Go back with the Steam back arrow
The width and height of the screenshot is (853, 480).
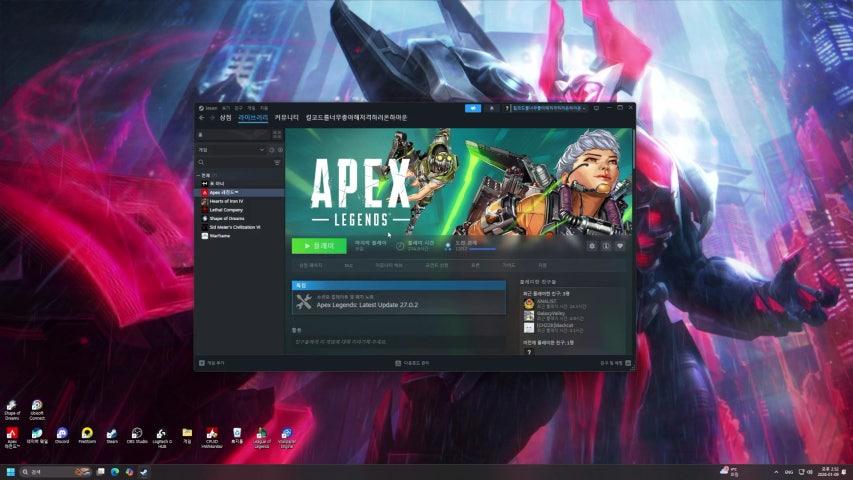(202, 118)
